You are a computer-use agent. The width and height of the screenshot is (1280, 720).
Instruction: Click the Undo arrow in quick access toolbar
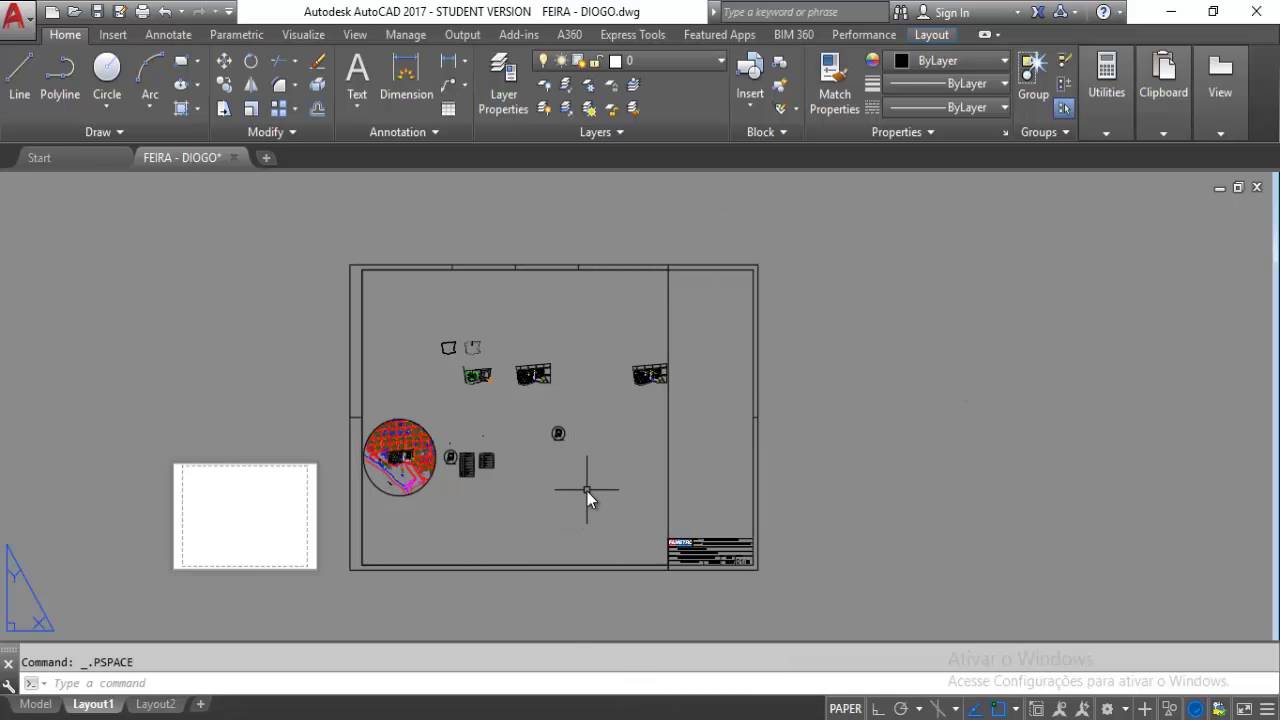tap(165, 12)
